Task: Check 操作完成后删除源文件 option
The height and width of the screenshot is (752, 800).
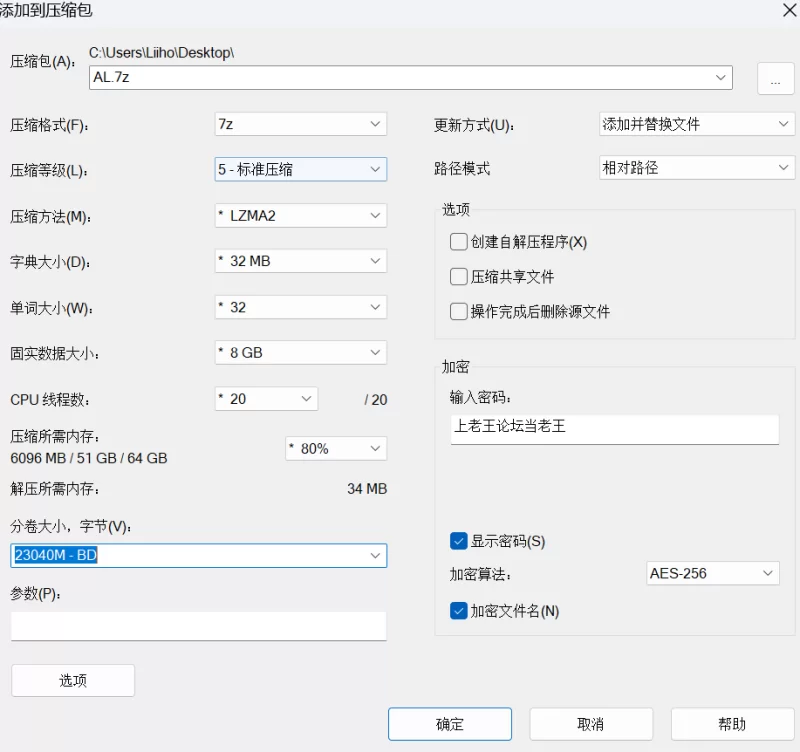Action: (x=459, y=311)
